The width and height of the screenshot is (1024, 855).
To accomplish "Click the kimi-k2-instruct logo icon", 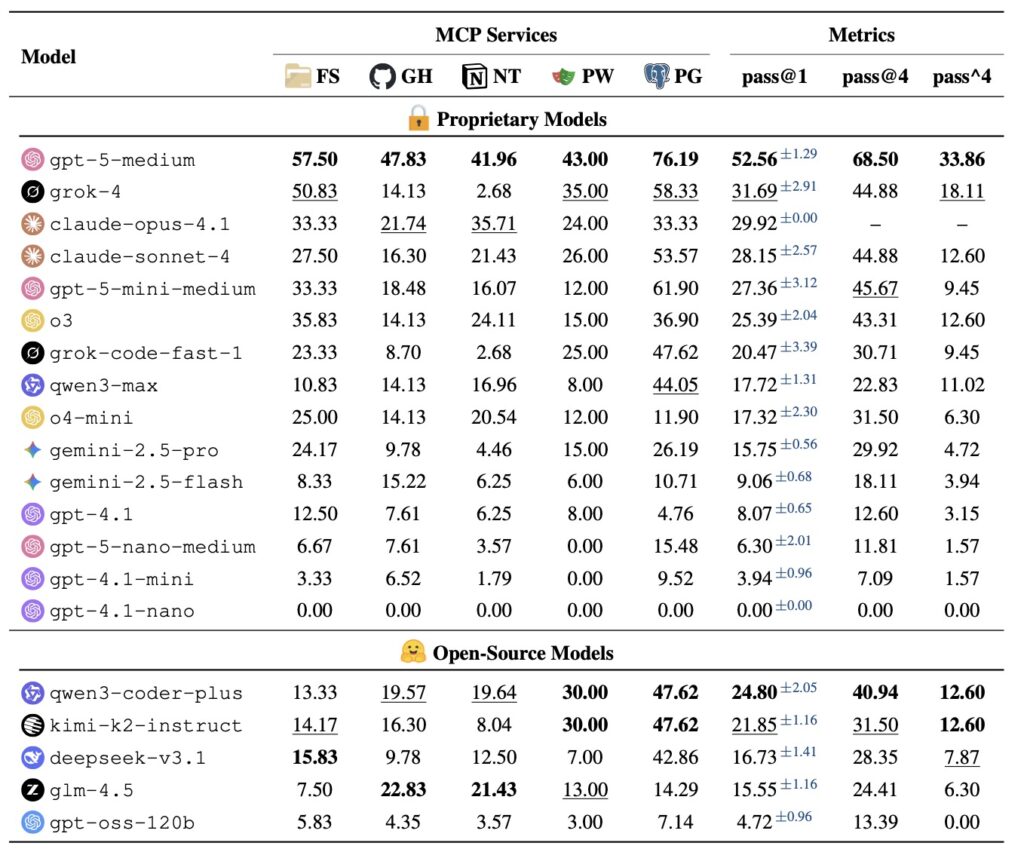I will click(x=33, y=725).
